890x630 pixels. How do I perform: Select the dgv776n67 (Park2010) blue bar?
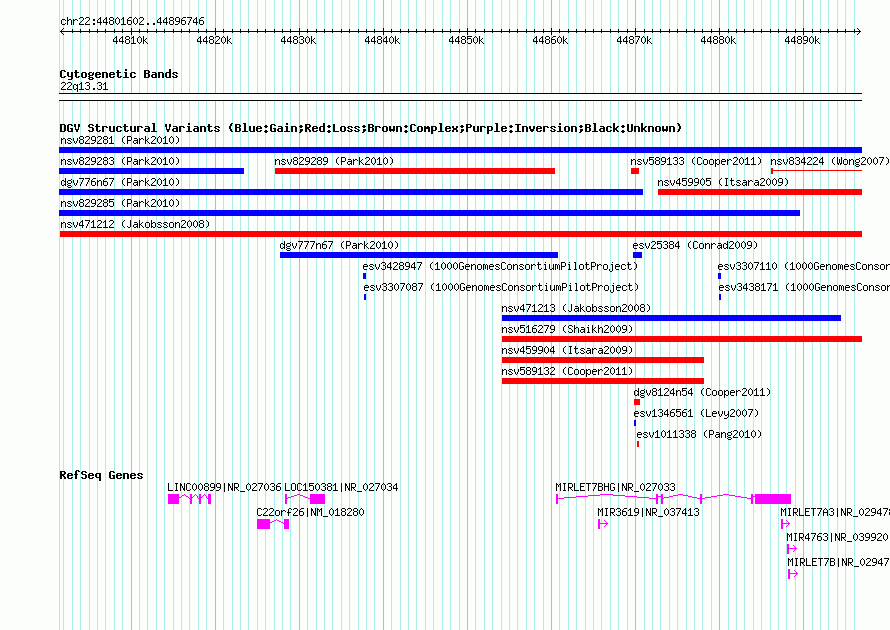click(x=351, y=192)
